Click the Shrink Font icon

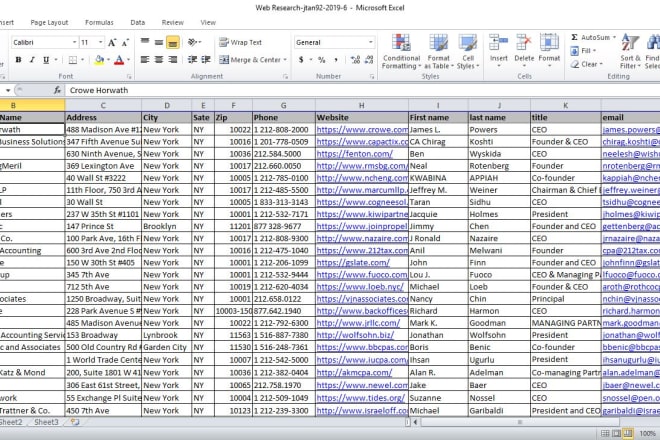(x=125, y=43)
